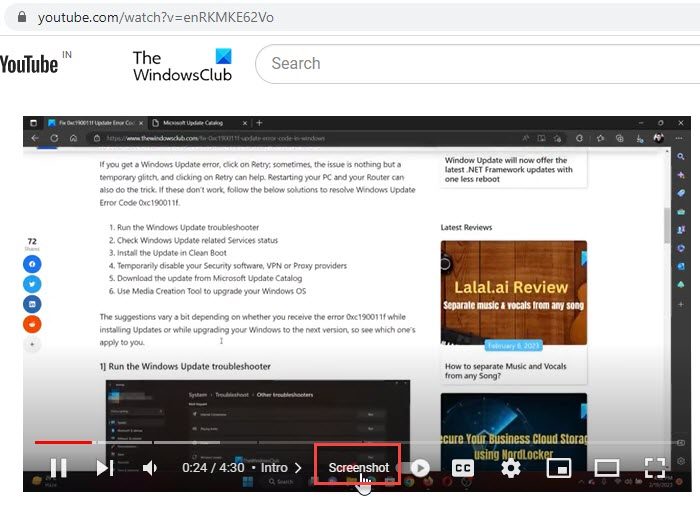700x507 pixels.
Task: Click Edge refresh icon in the video
Action: point(54,138)
